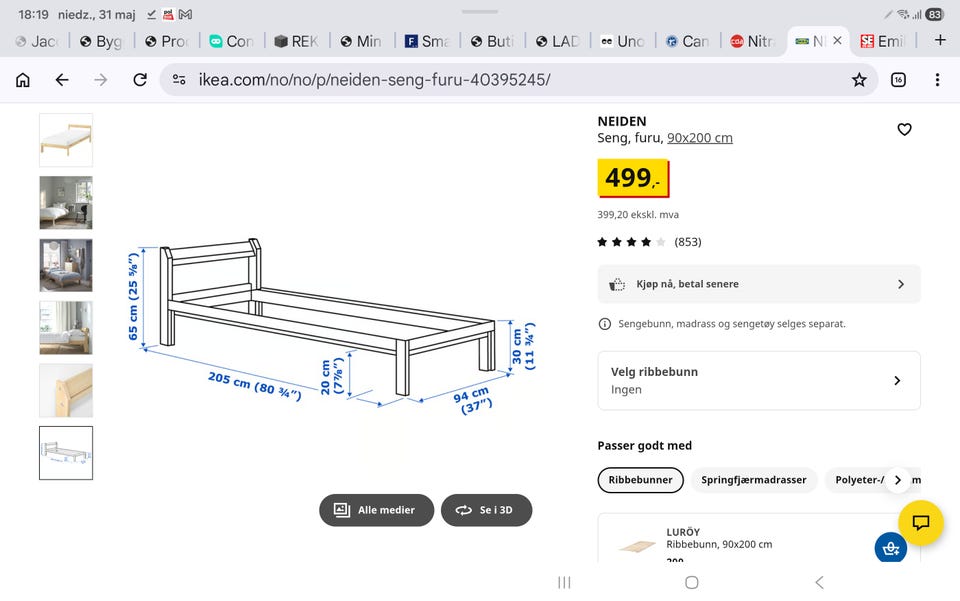The height and width of the screenshot is (601, 960).
Task: Click the main dimensions drawing
Action: [x=331, y=327]
